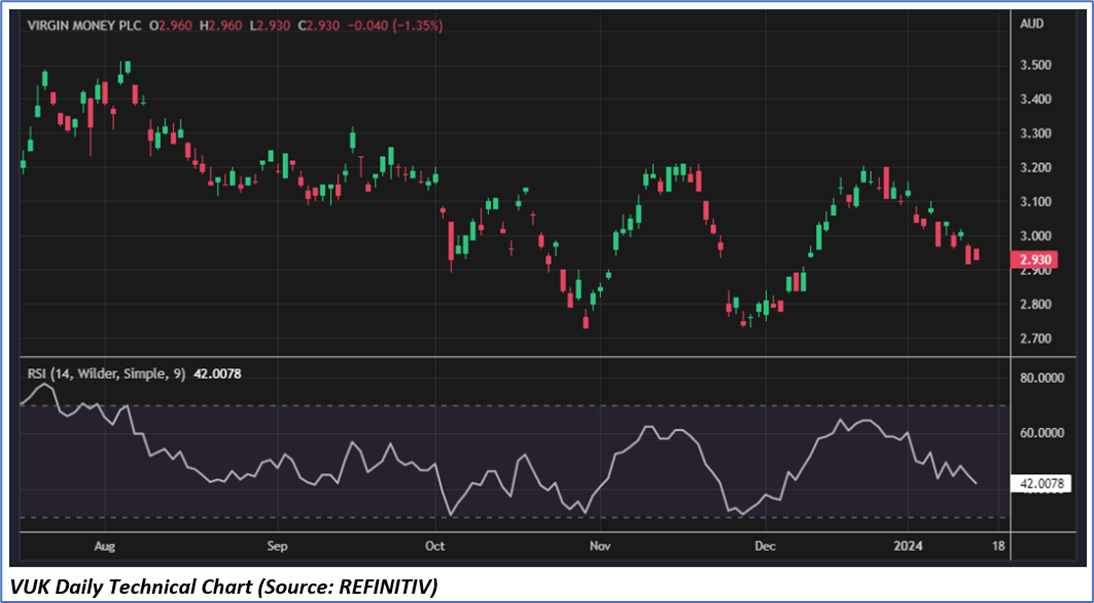Click the RSI (14, Wilder, Simple, 9) indicator label
Screen dimensions: 1094x603
click(x=106, y=374)
